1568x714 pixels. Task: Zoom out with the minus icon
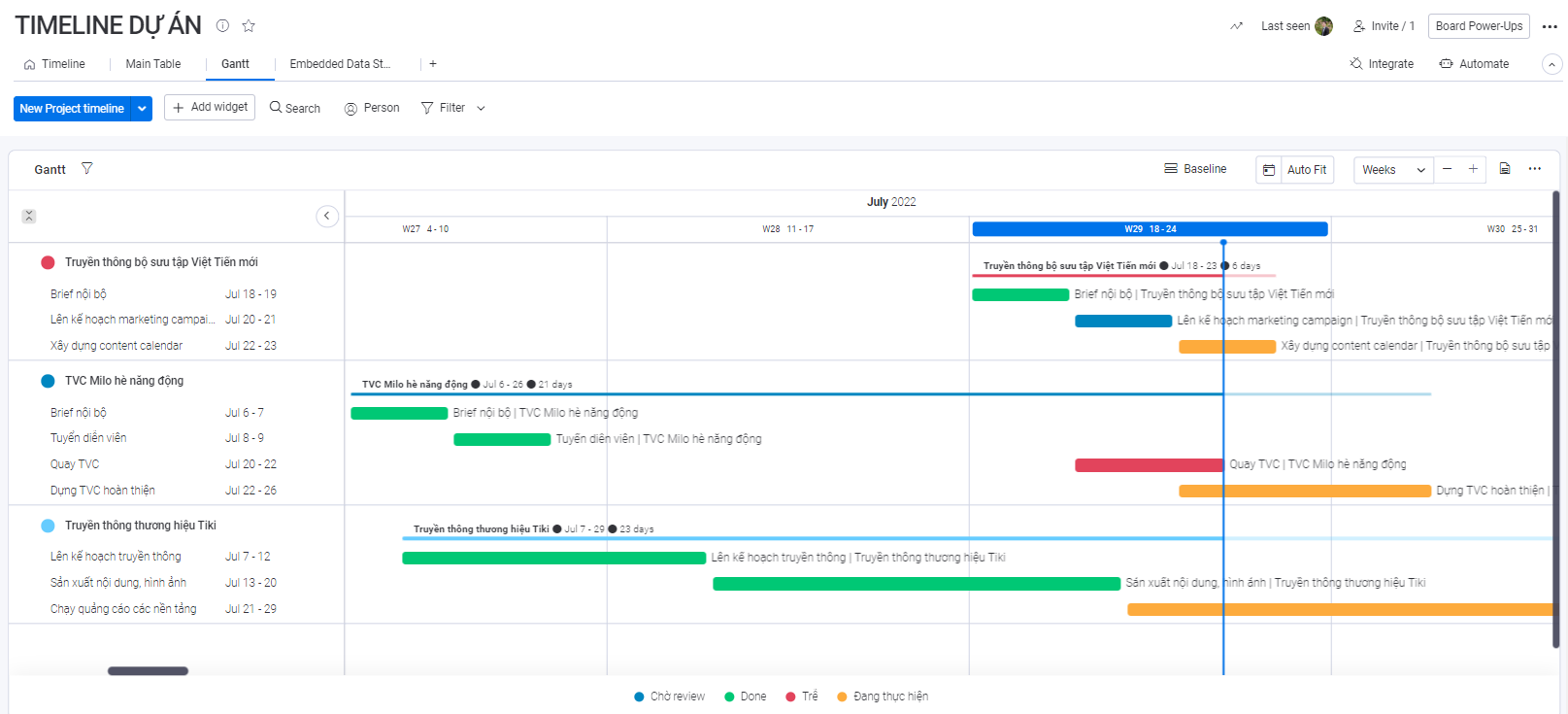click(x=1447, y=169)
